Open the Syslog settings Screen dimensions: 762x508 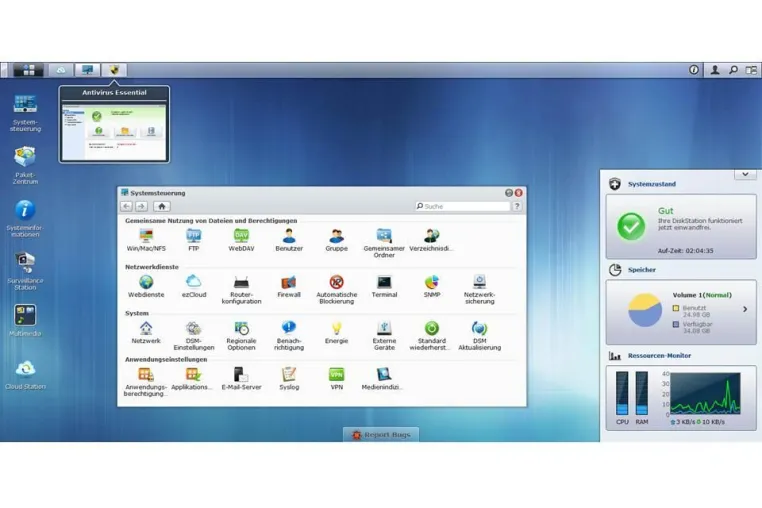click(x=289, y=379)
